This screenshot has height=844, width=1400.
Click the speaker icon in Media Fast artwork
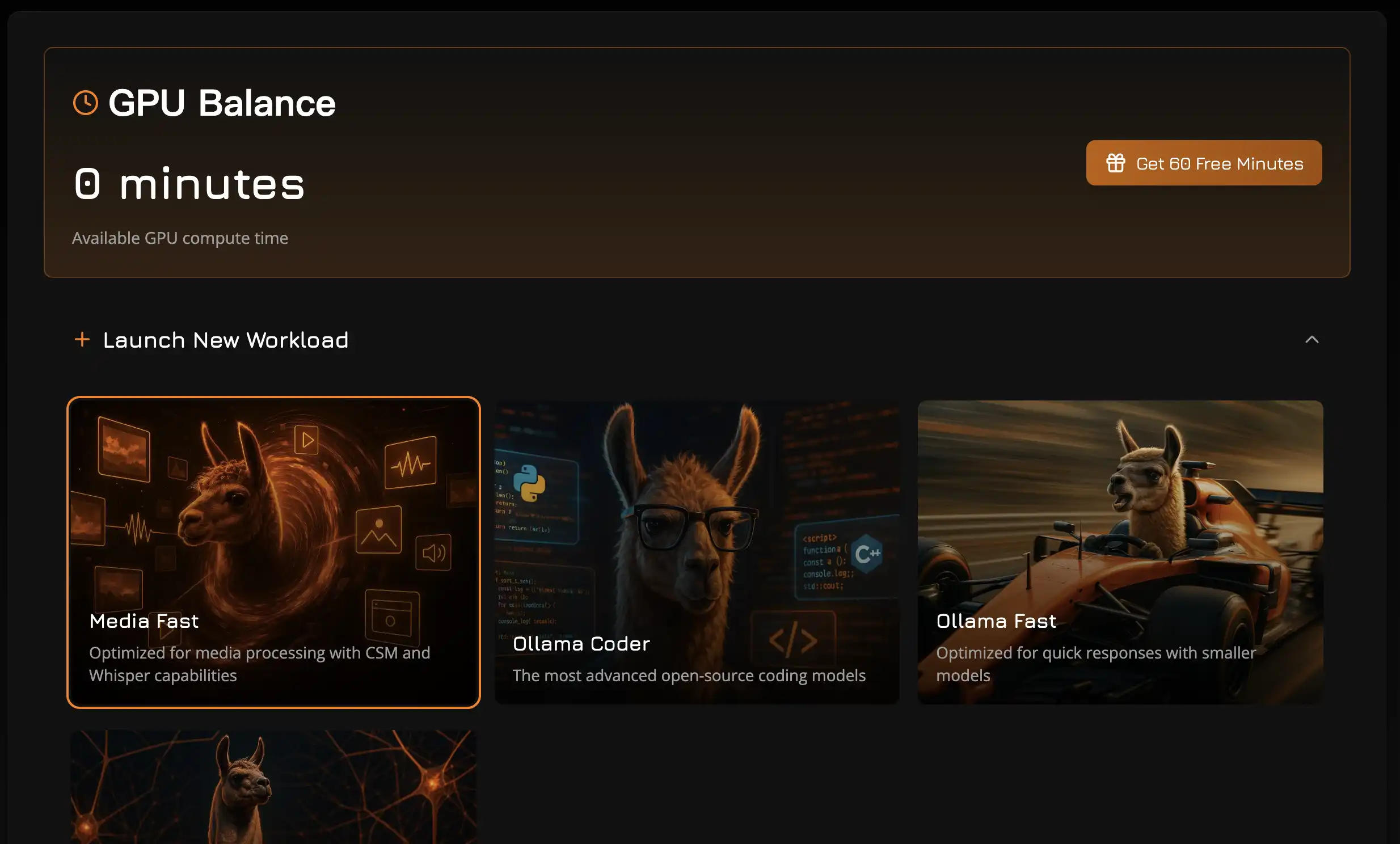(433, 552)
